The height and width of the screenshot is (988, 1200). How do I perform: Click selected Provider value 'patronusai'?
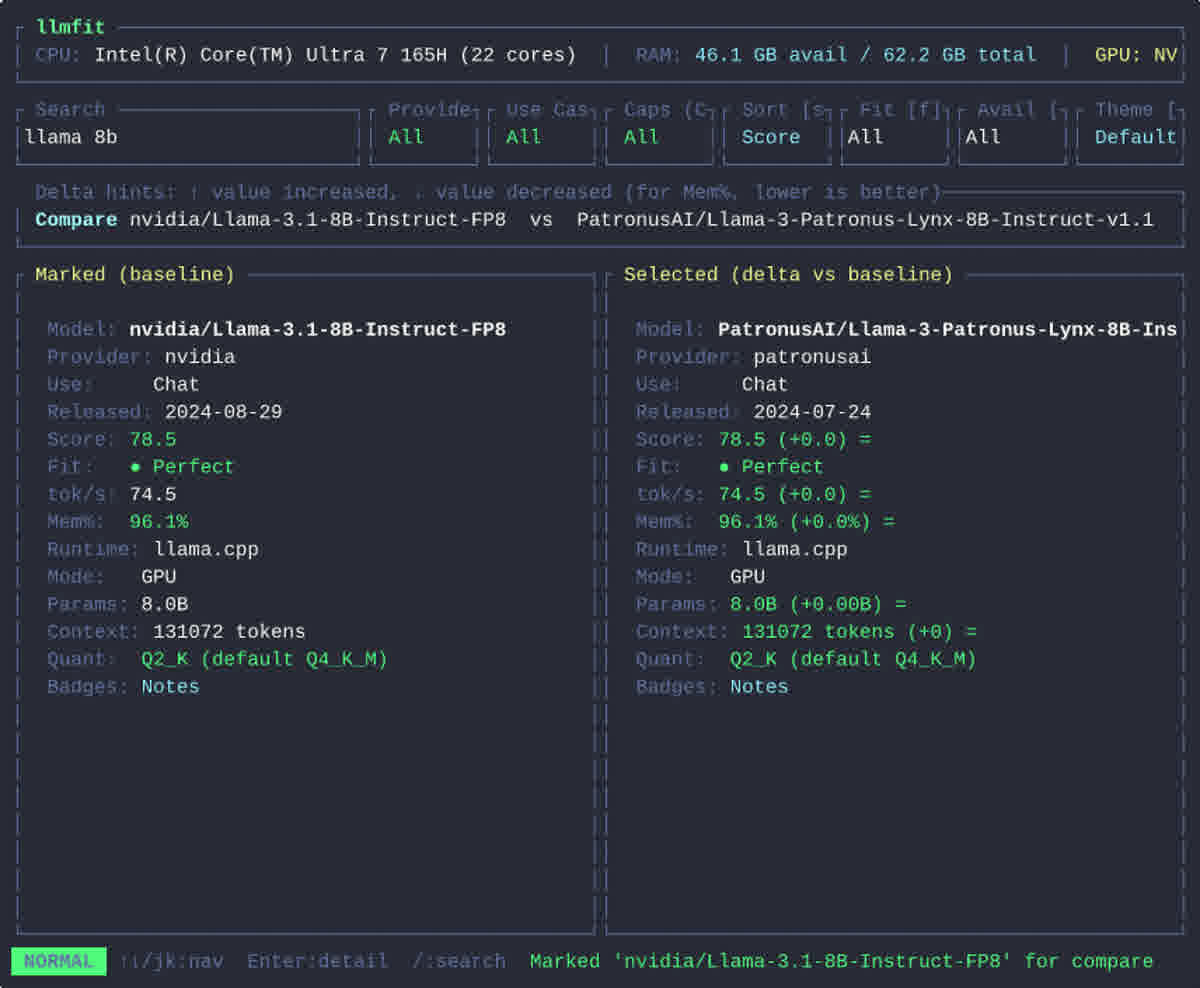(812, 357)
